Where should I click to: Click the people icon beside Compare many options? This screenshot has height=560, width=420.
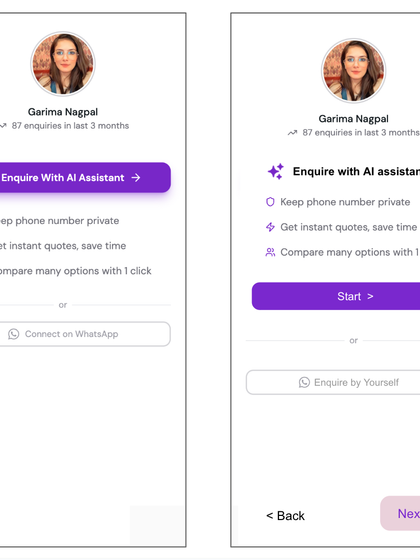coord(270,252)
